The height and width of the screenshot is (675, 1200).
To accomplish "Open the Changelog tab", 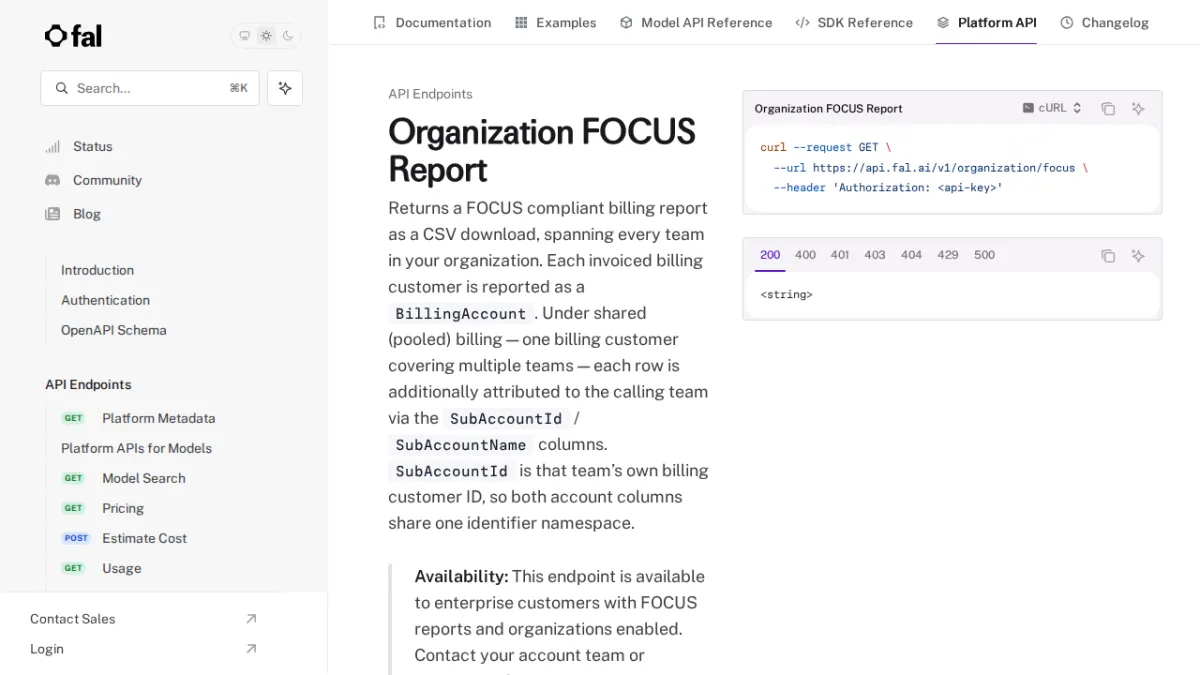I will [1104, 22].
